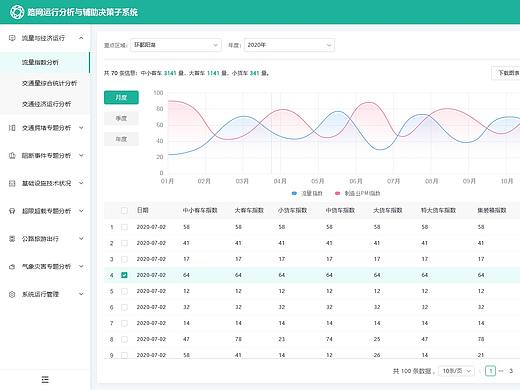This screenshot has width=520, height=390.
Task: Switch chart to 年度 yearly view
Action: 121,139
